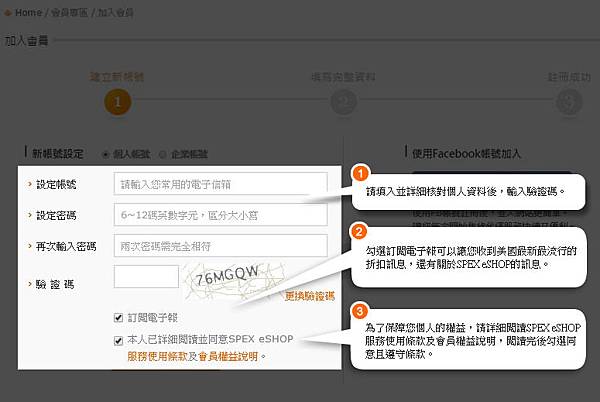Image resolution: width=600 pixels, height=402 pixels.
Task: Open the 會員專區 breadcrumb link
Action: [x=69, y=13]
